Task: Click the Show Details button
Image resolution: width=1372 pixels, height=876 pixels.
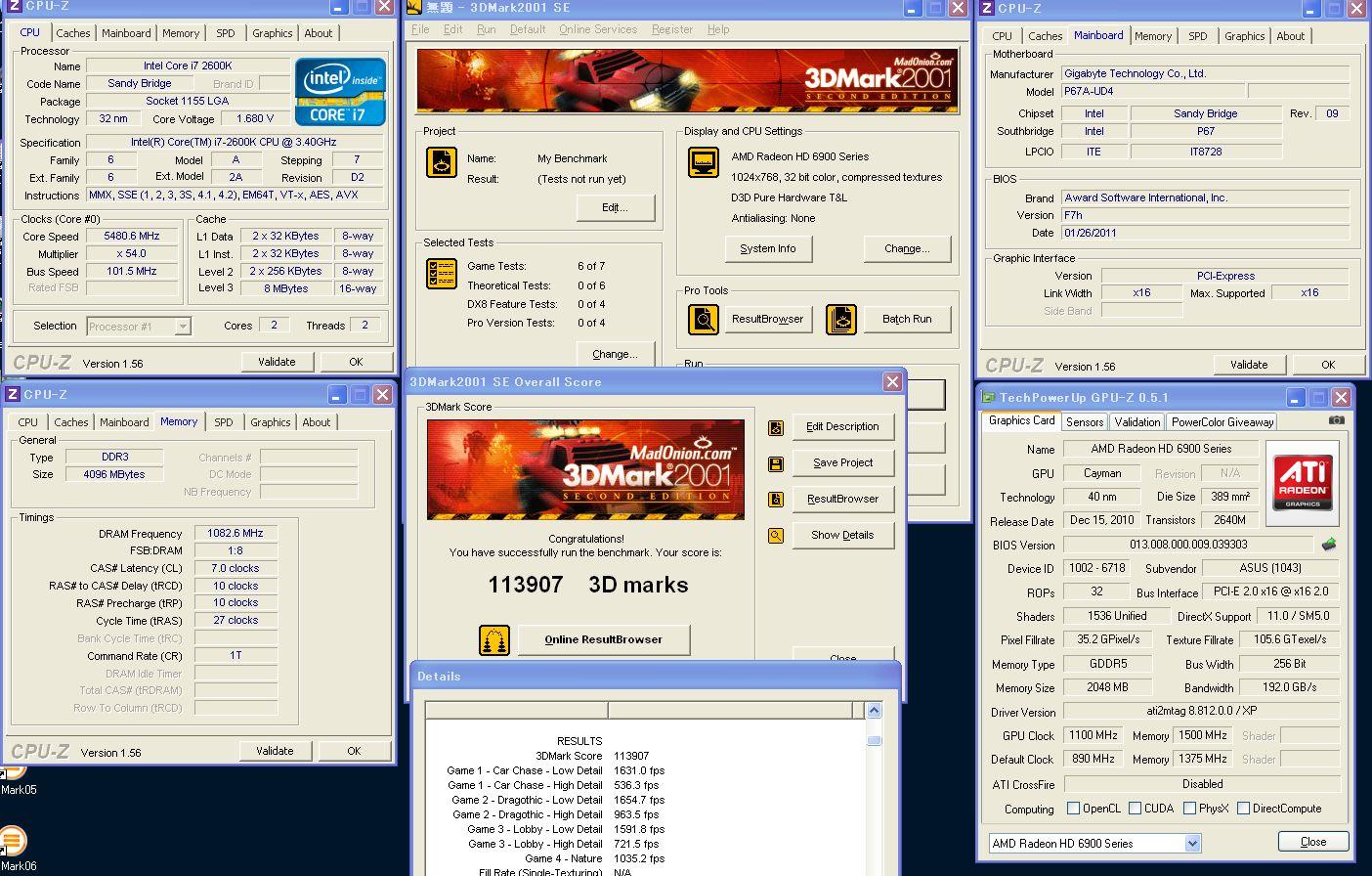Action: 841,535
